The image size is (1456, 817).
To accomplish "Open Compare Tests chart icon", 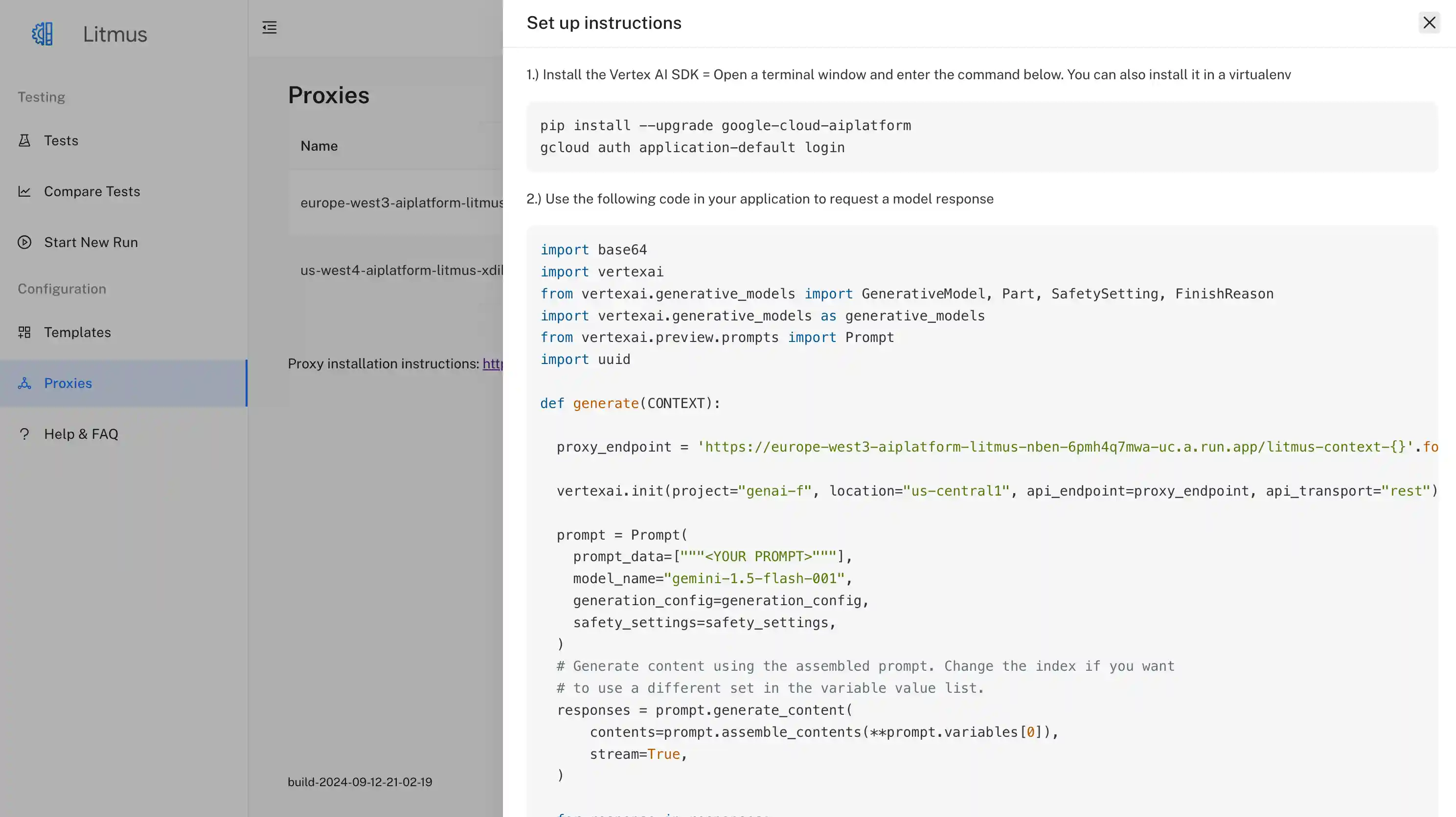I will 24,191.
